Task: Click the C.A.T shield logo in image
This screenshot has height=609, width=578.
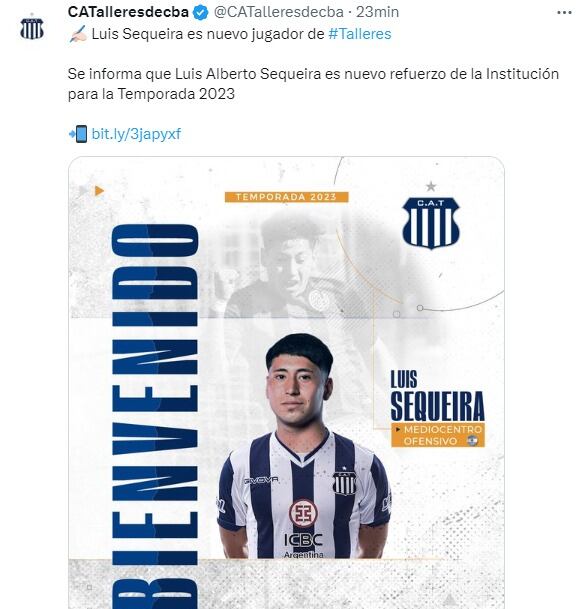Action: pos(431,223)
